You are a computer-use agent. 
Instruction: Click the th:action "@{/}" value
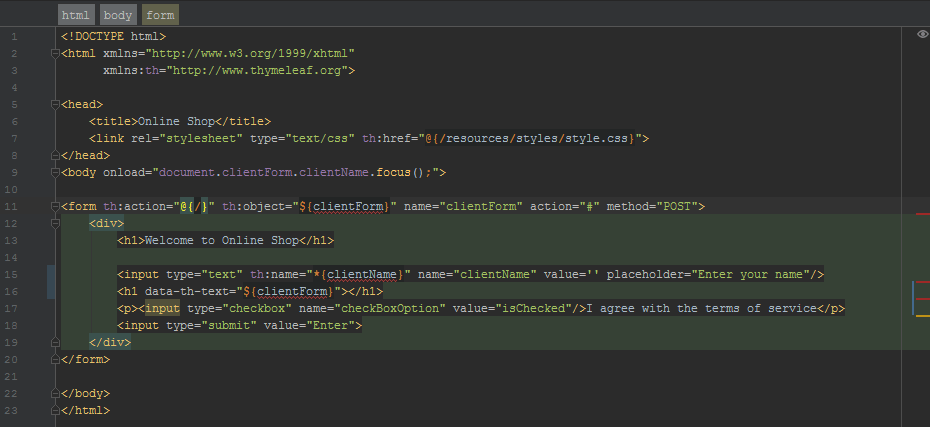[x=194, y=206]
